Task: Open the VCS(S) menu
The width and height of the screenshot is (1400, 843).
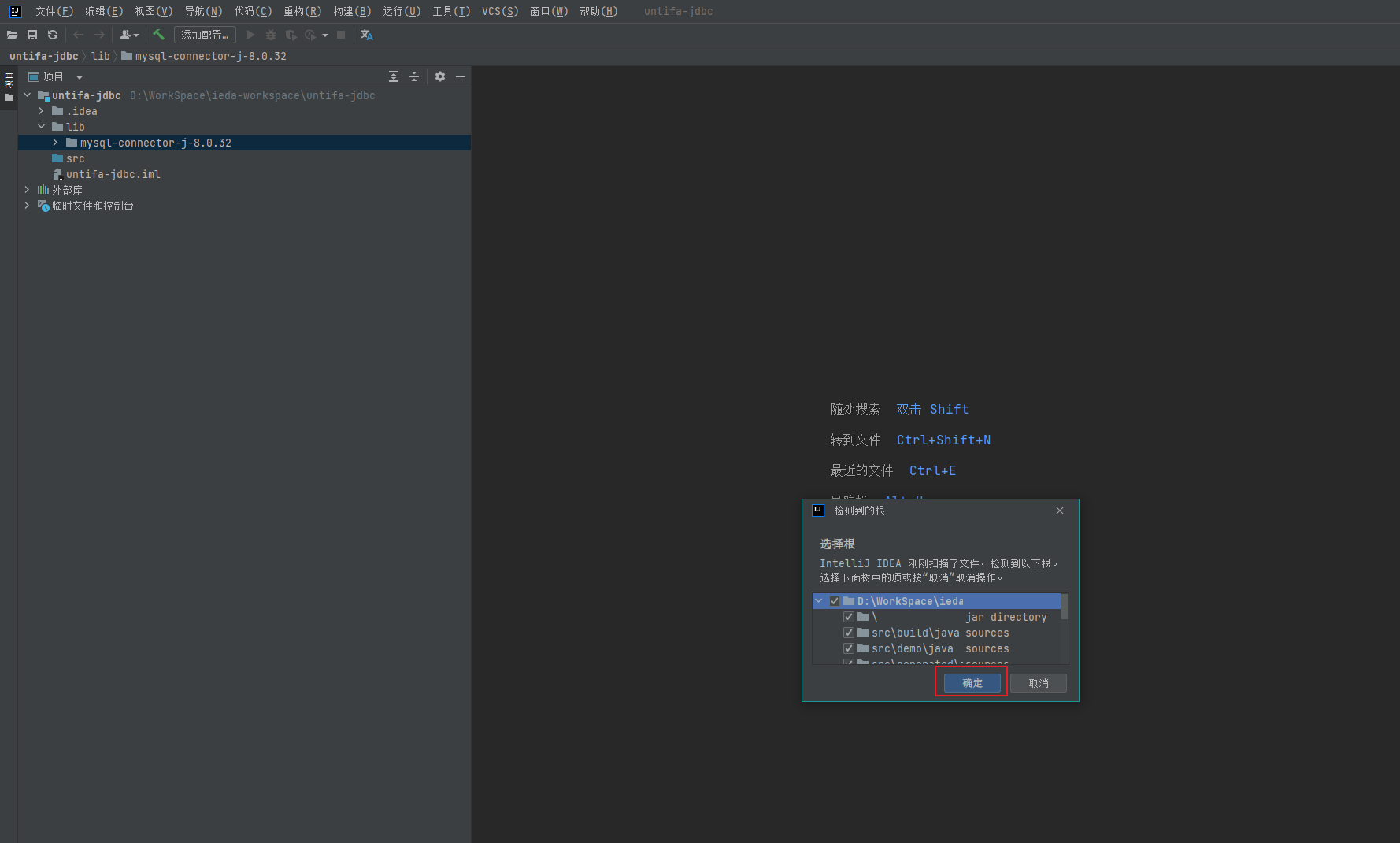Action: coord(500,11)
